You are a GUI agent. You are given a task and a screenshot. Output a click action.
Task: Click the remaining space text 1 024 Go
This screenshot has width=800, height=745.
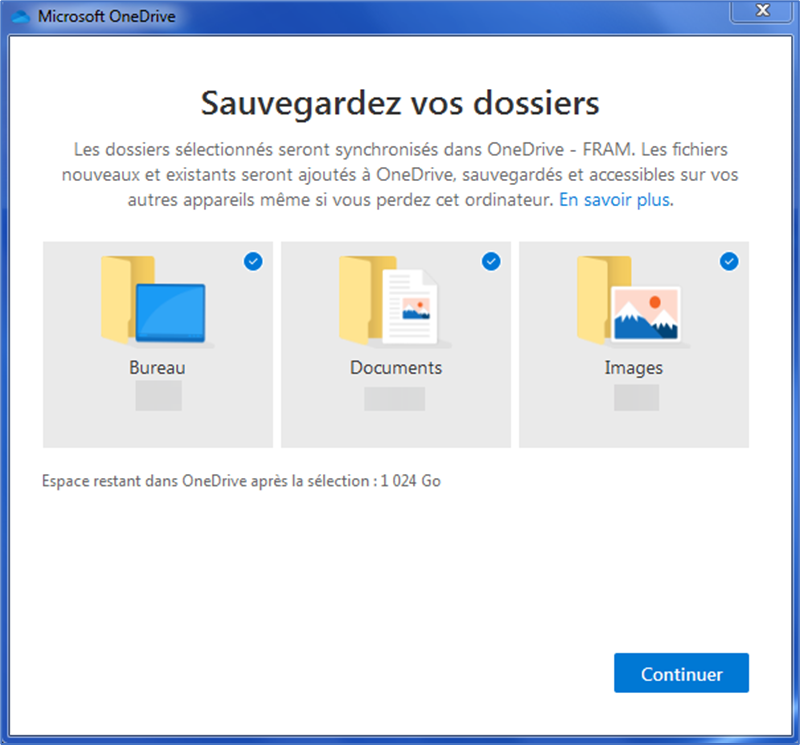point(410,481)
